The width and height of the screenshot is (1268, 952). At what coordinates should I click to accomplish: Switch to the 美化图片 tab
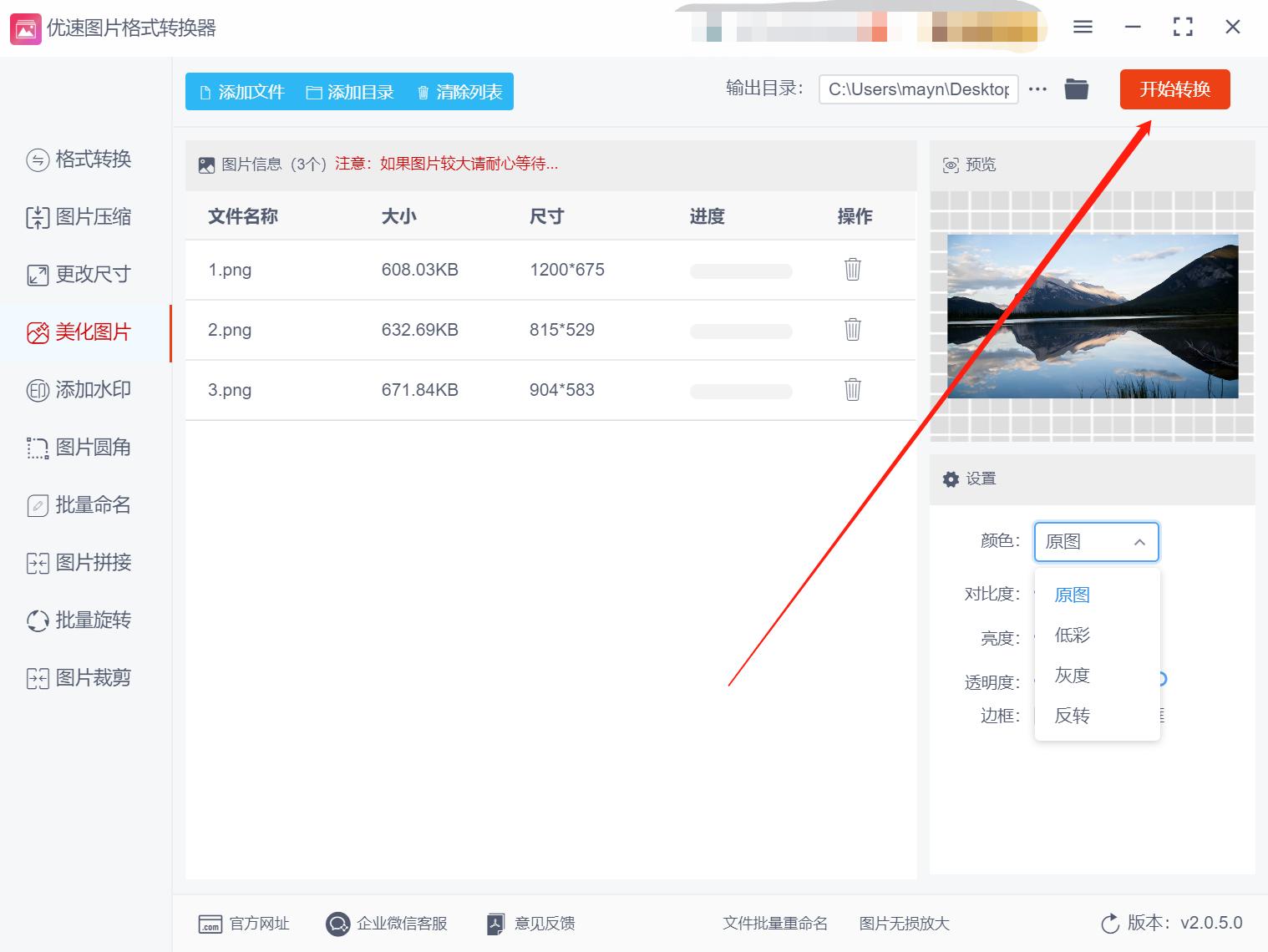click(x=84, y=332)
